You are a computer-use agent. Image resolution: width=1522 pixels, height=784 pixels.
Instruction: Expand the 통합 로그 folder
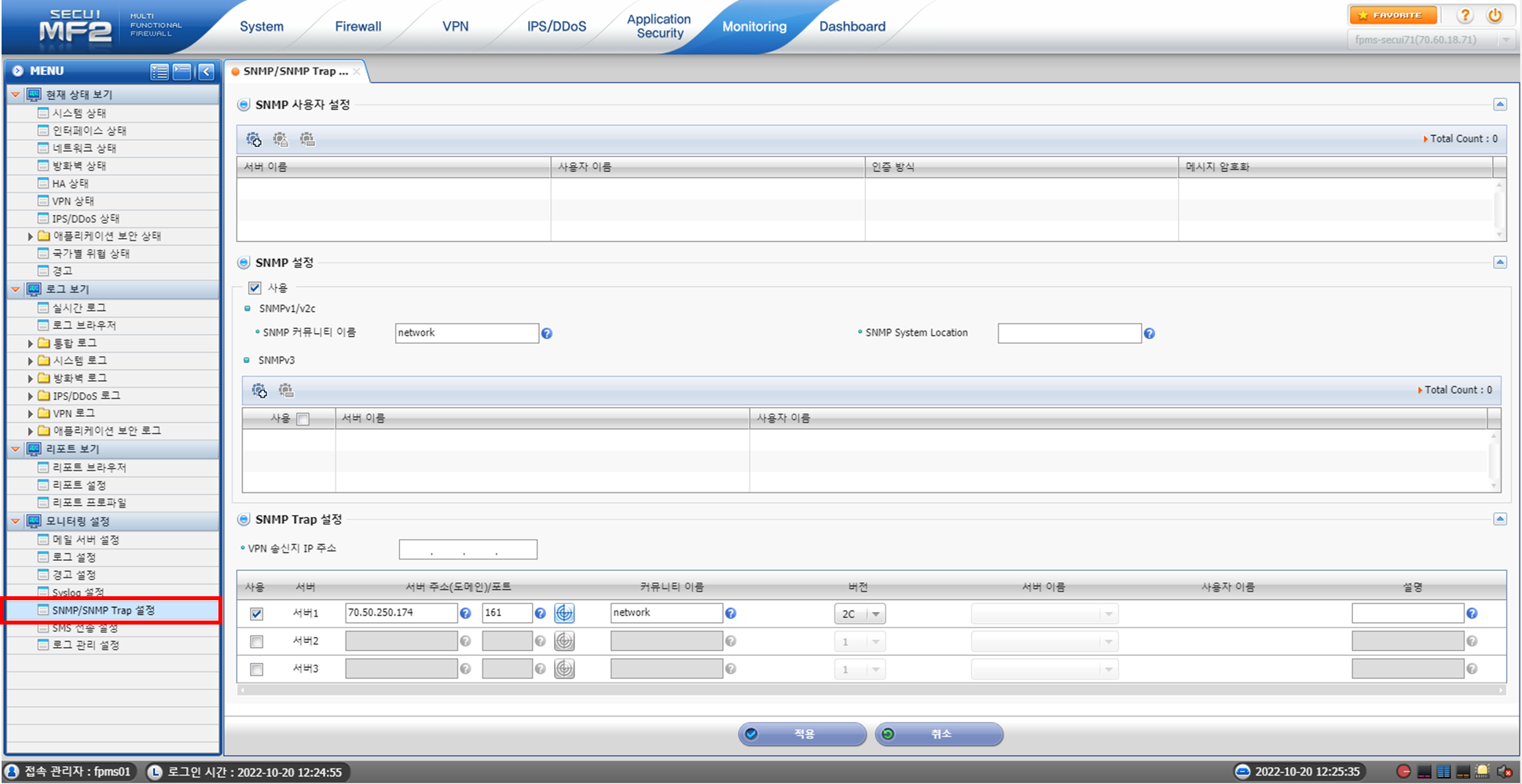[30, 343]
